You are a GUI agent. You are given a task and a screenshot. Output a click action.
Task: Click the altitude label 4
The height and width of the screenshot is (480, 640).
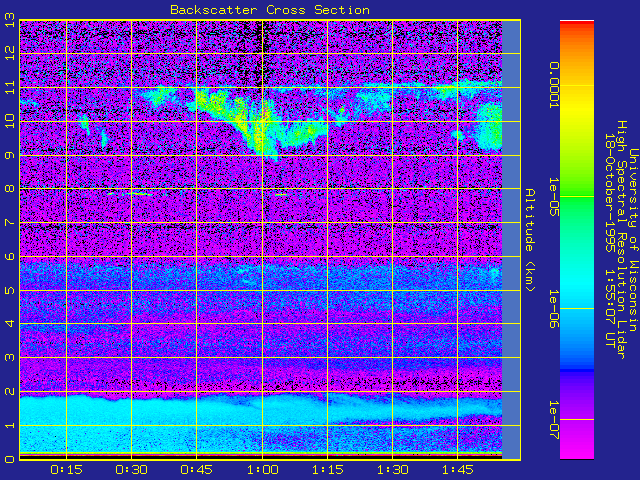point(9,323)
